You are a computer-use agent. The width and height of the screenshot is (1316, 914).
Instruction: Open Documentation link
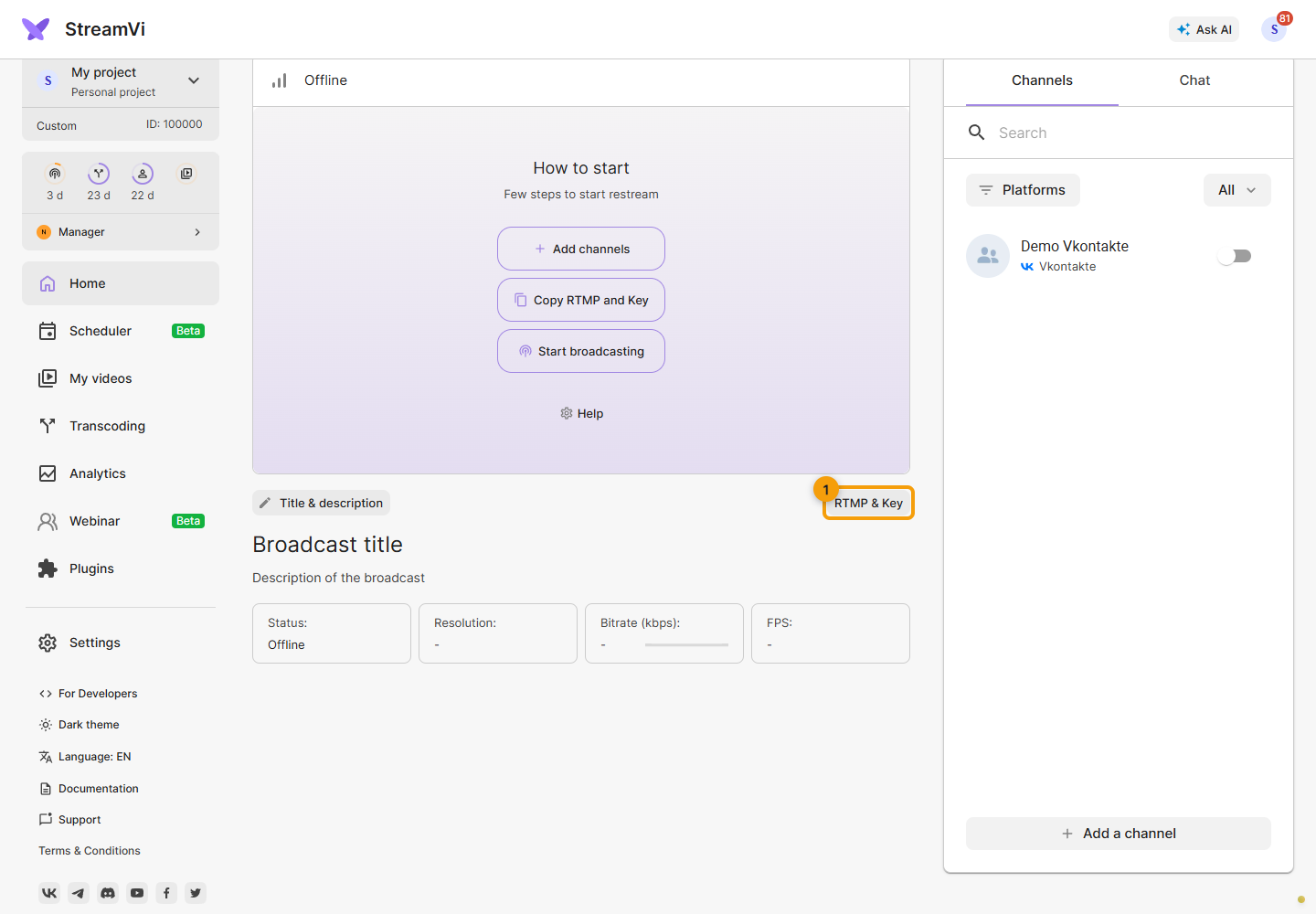[89, 789]
